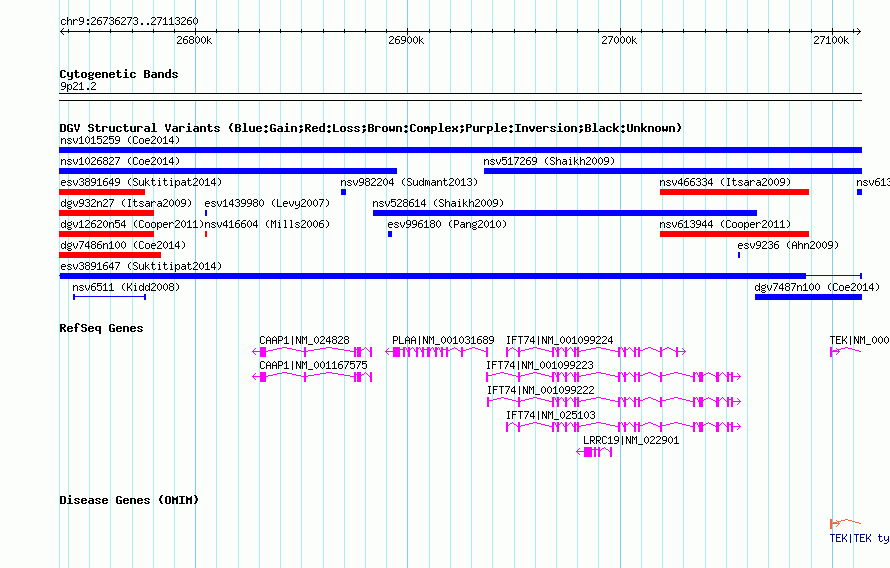This screenshot has width=890, height=568.
Task: Click the blue dgv7487n100 gain bar
Action: point(808,297)
